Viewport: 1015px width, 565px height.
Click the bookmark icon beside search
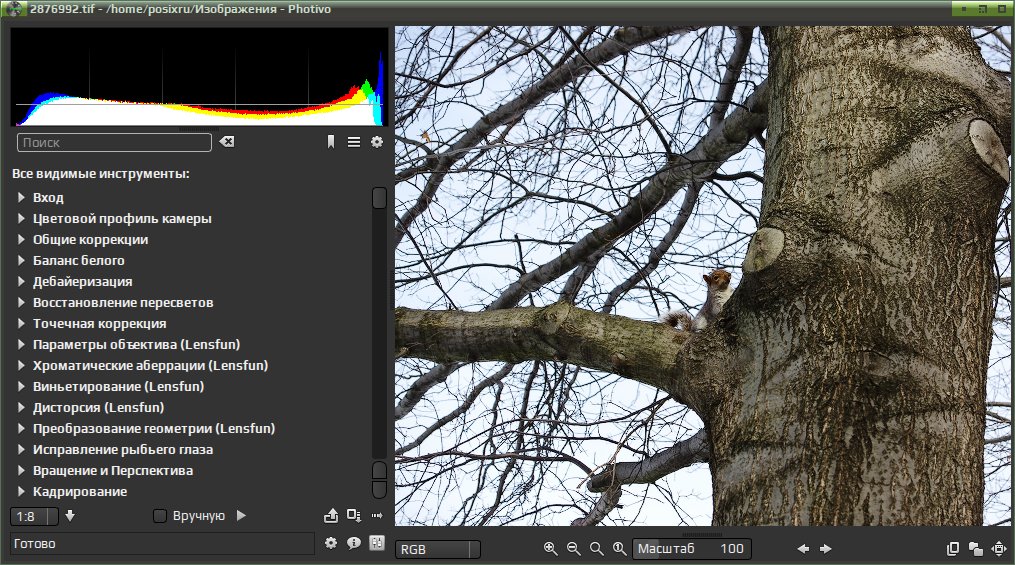click(x=331, y=142)
